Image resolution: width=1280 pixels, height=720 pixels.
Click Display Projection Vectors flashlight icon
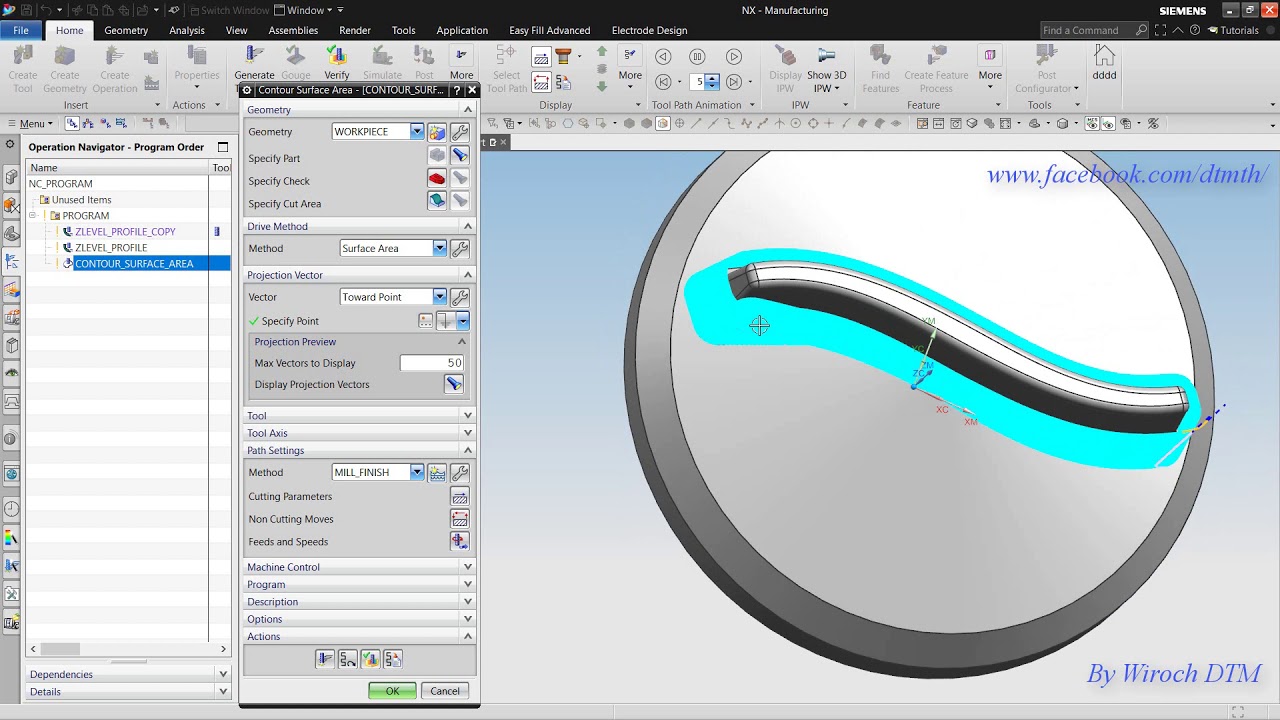click(x=454, y=384)
